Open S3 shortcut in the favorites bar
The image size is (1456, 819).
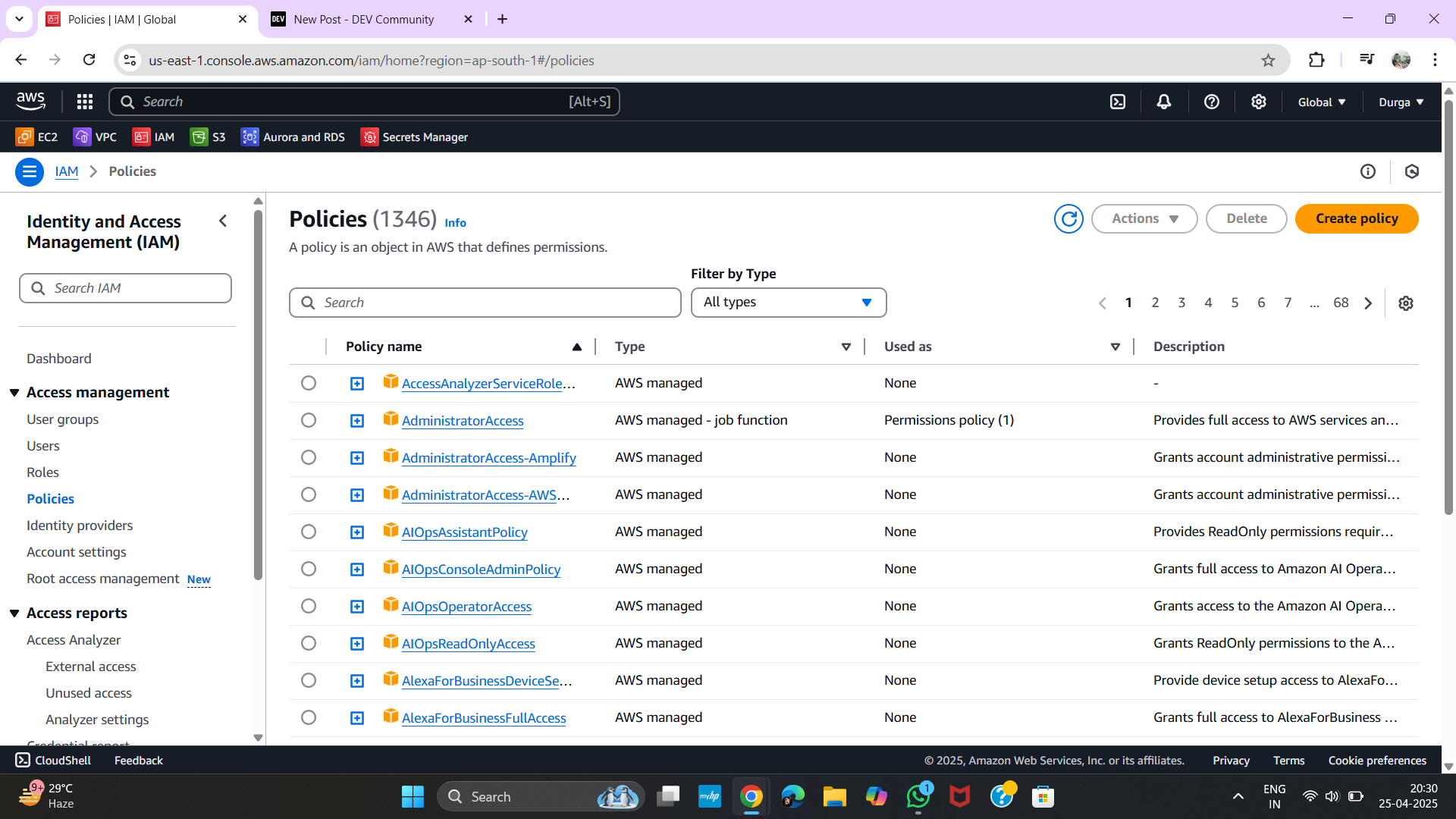[208, 137]
